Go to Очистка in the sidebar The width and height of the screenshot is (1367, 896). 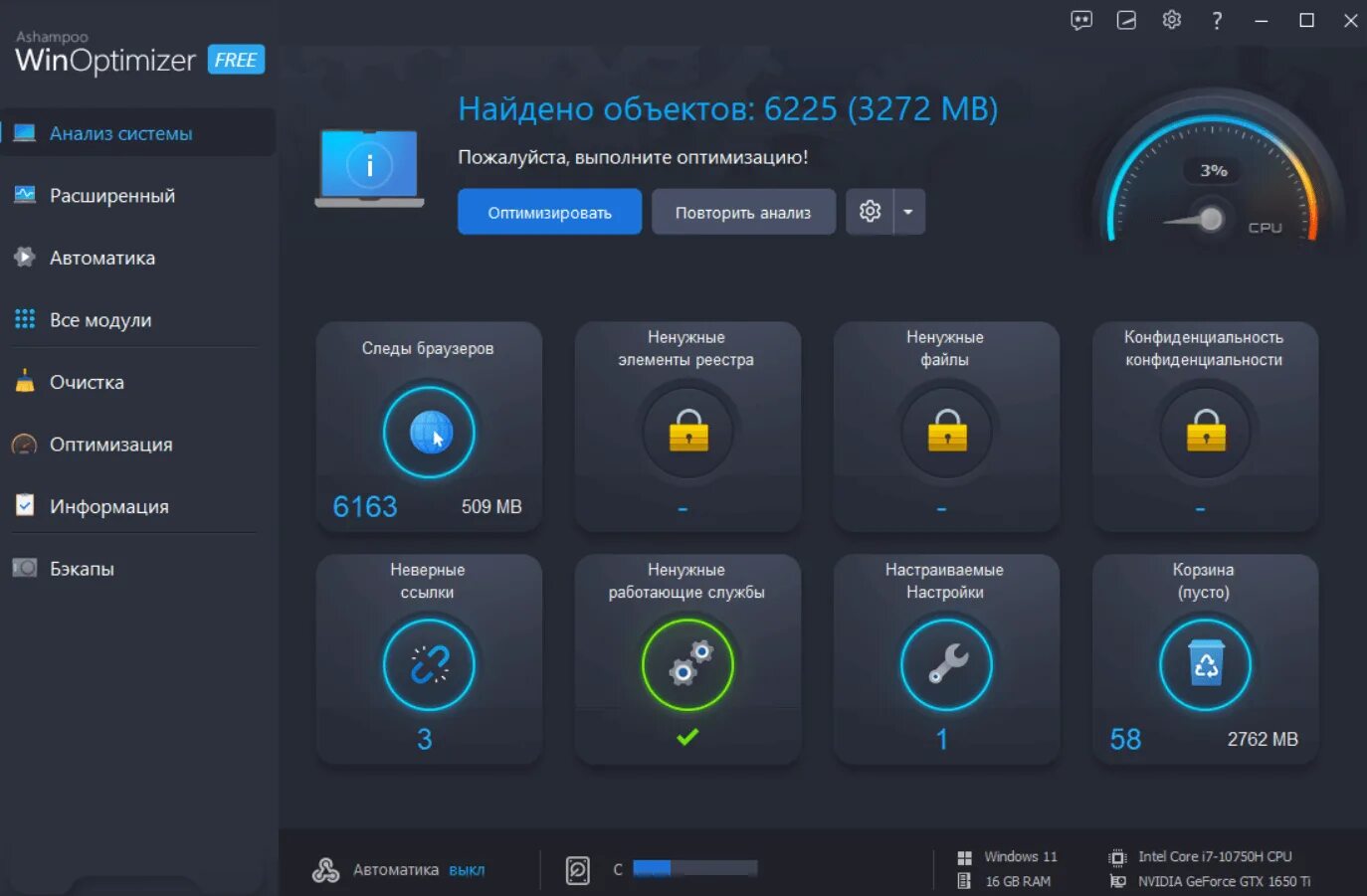(x=137, y=382)
